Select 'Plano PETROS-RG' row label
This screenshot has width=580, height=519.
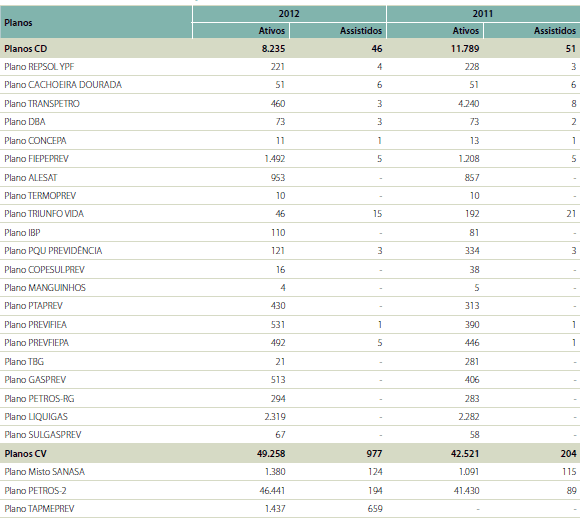[39, 399]
